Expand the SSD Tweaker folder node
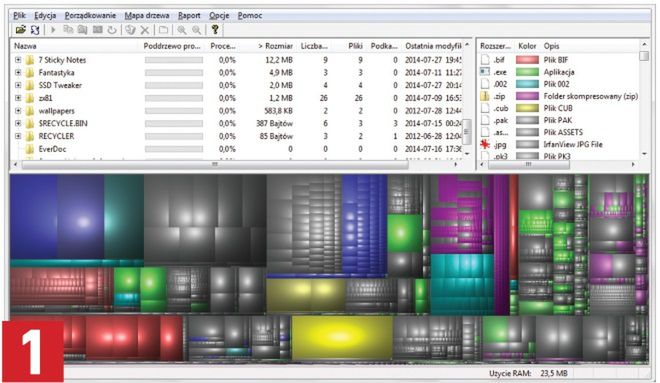This screenshot has width=660, height=383. pyautogui.click(x=18, y=85)
